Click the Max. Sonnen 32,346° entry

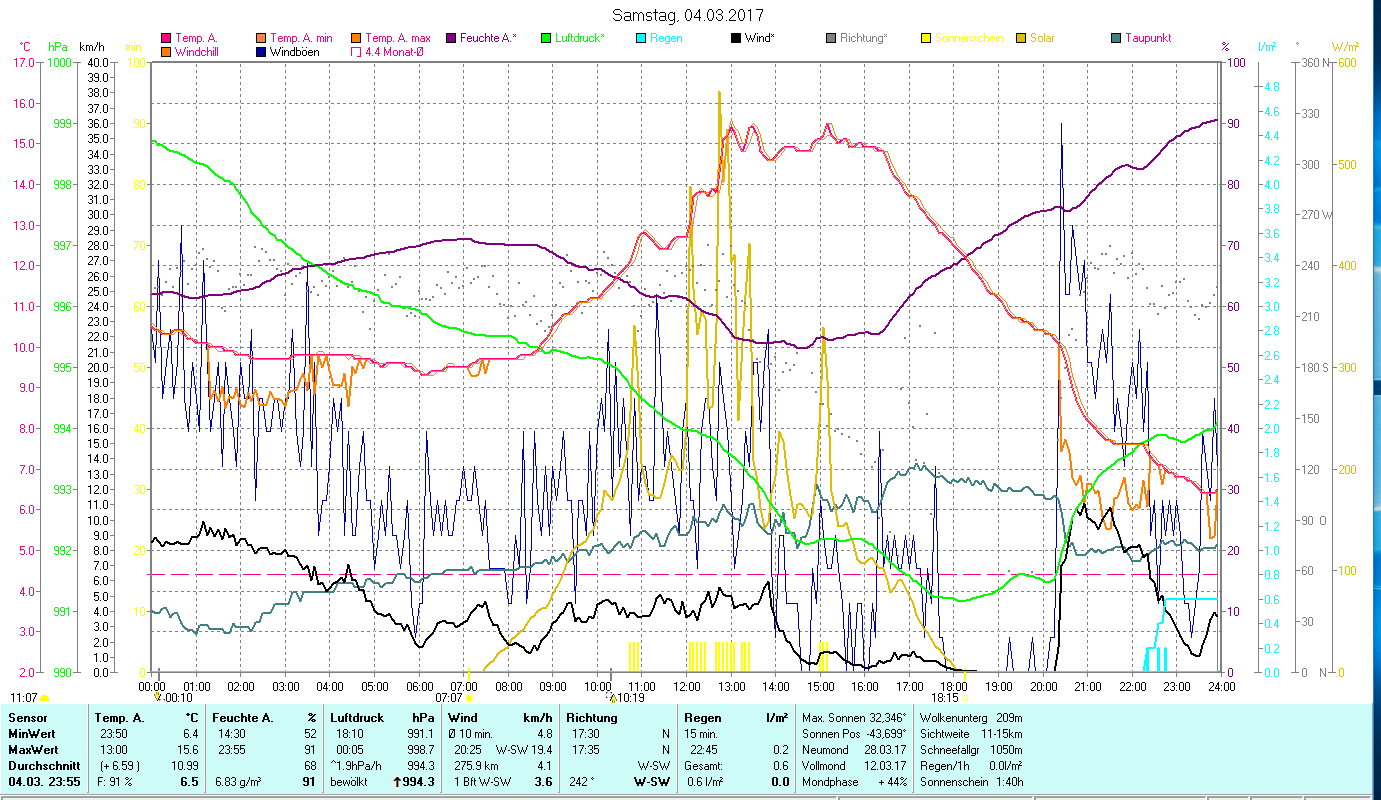(x=855, y=718)
